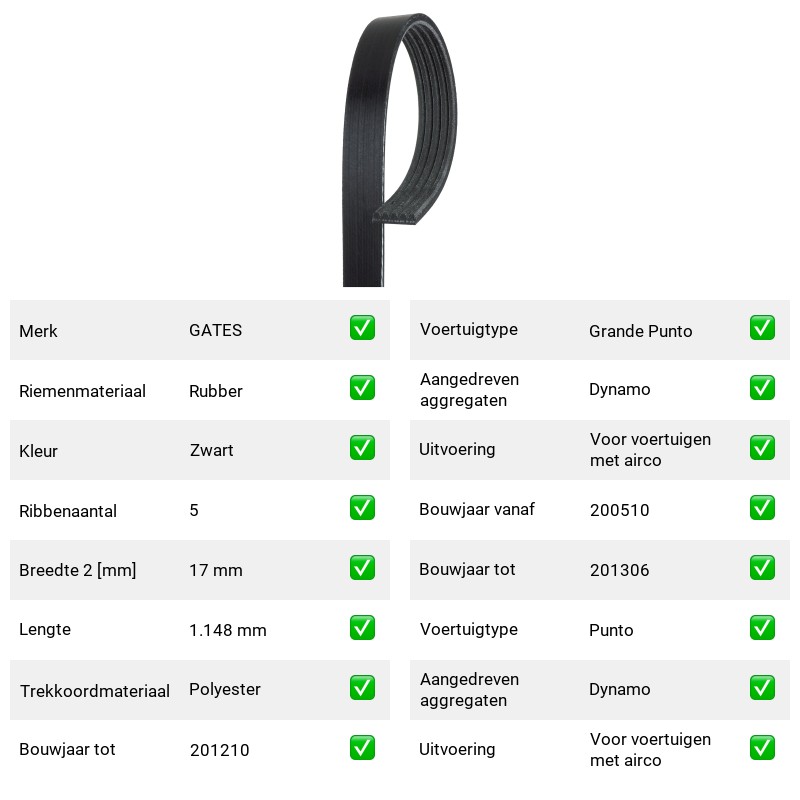Image resolution: width=800 pixels, height=800 pixels.
Task: Open the ribbed belt product image
Action: (x=399, y=149)
